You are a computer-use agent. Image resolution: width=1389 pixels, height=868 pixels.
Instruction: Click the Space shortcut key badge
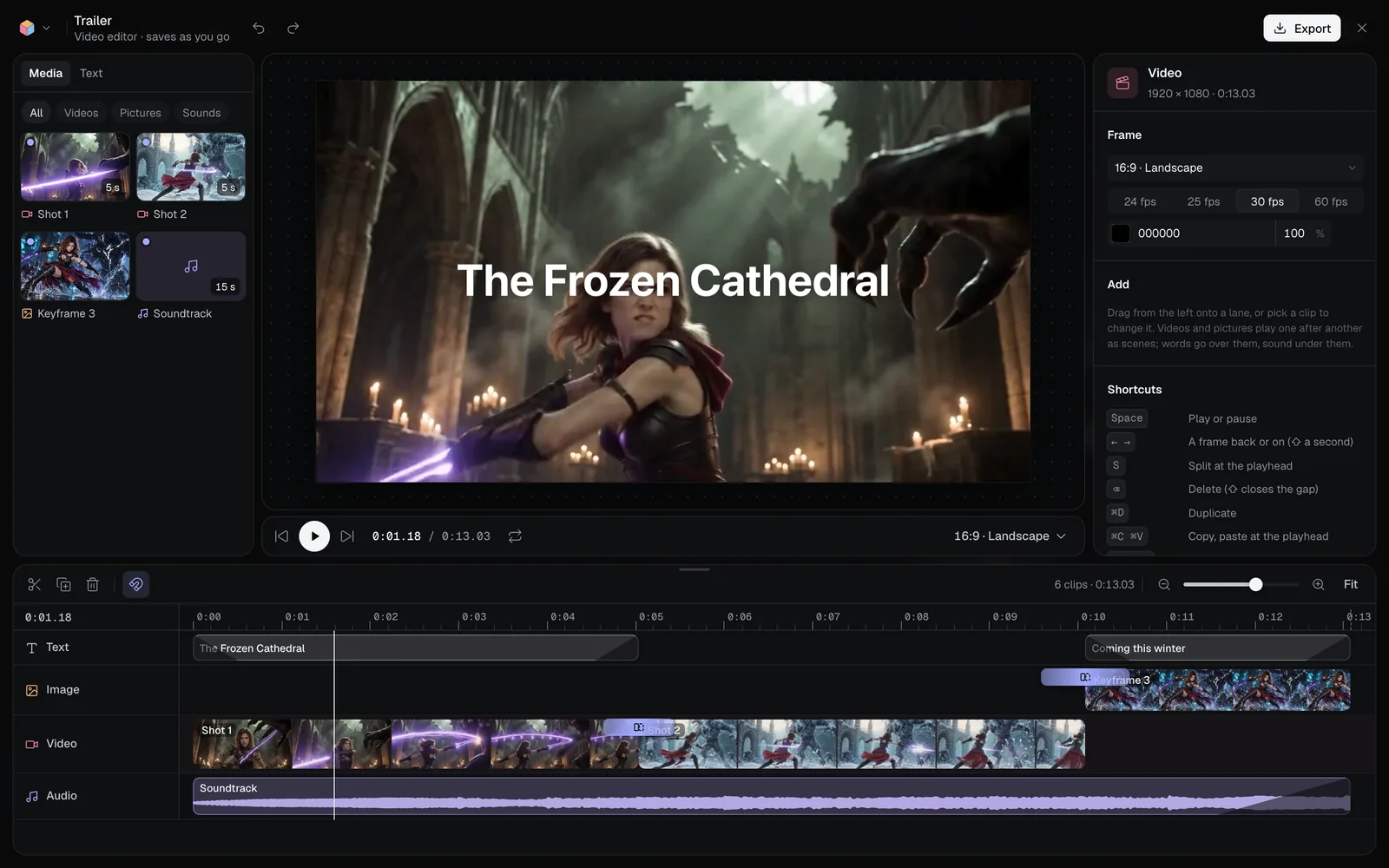(1127, 418)
